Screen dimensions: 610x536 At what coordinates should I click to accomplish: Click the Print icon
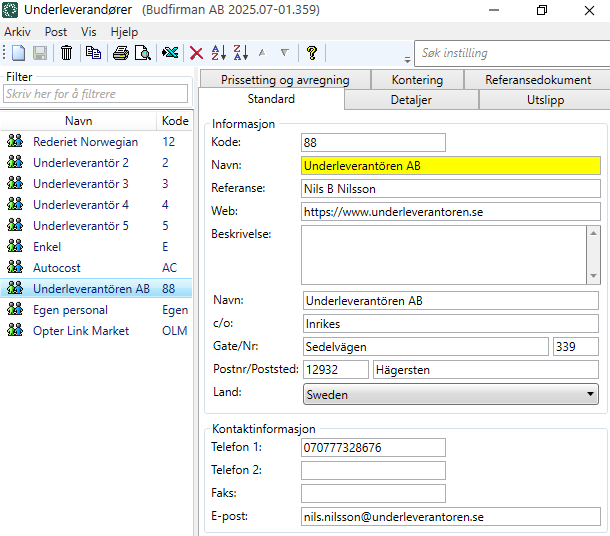coord(121,53)
